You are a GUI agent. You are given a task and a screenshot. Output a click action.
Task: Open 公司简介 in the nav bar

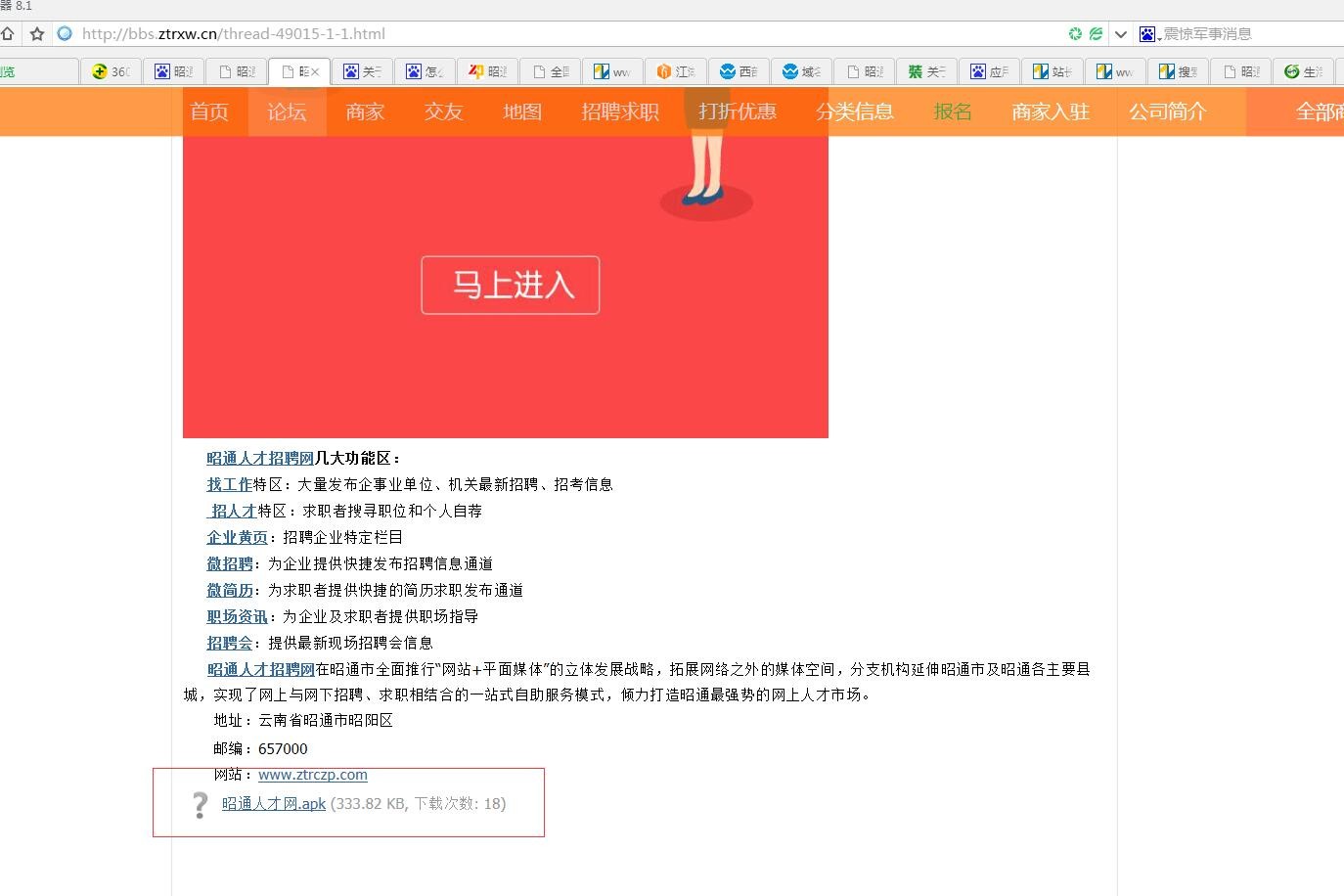point(1168,112)
